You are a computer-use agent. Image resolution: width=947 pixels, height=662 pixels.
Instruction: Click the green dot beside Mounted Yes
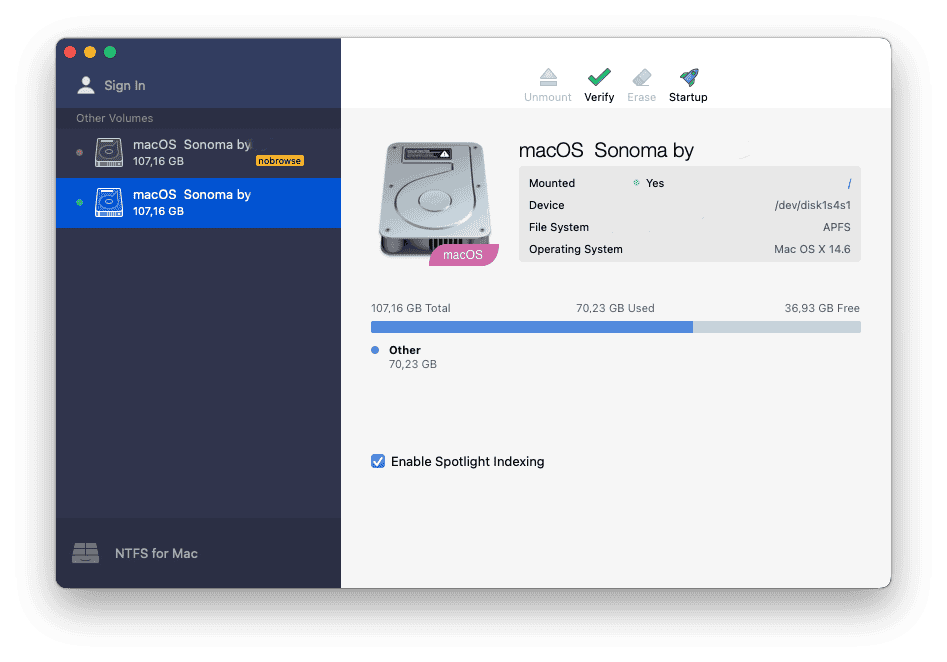tap(636, 182)
